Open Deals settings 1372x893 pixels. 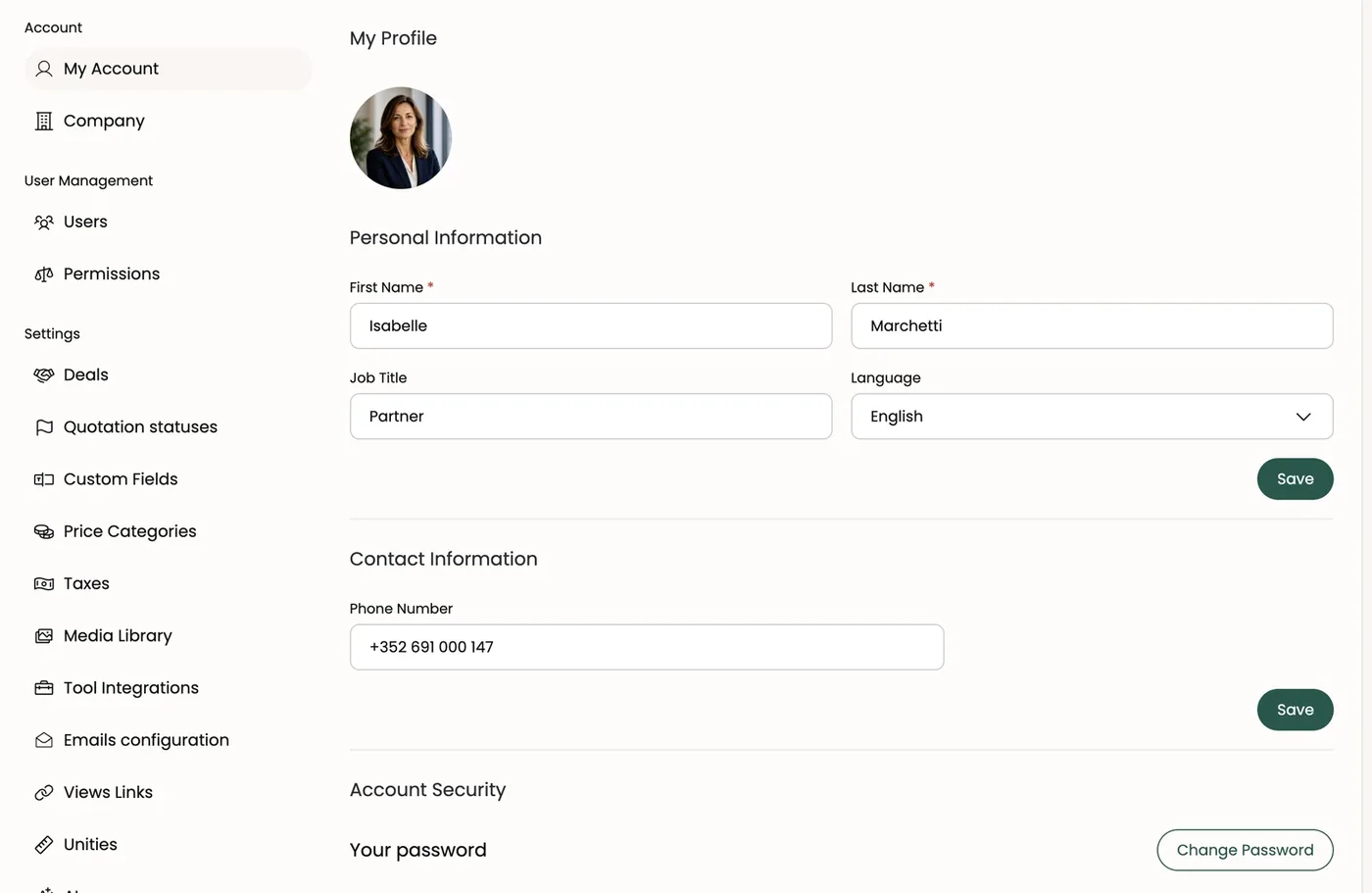(168, 374)
